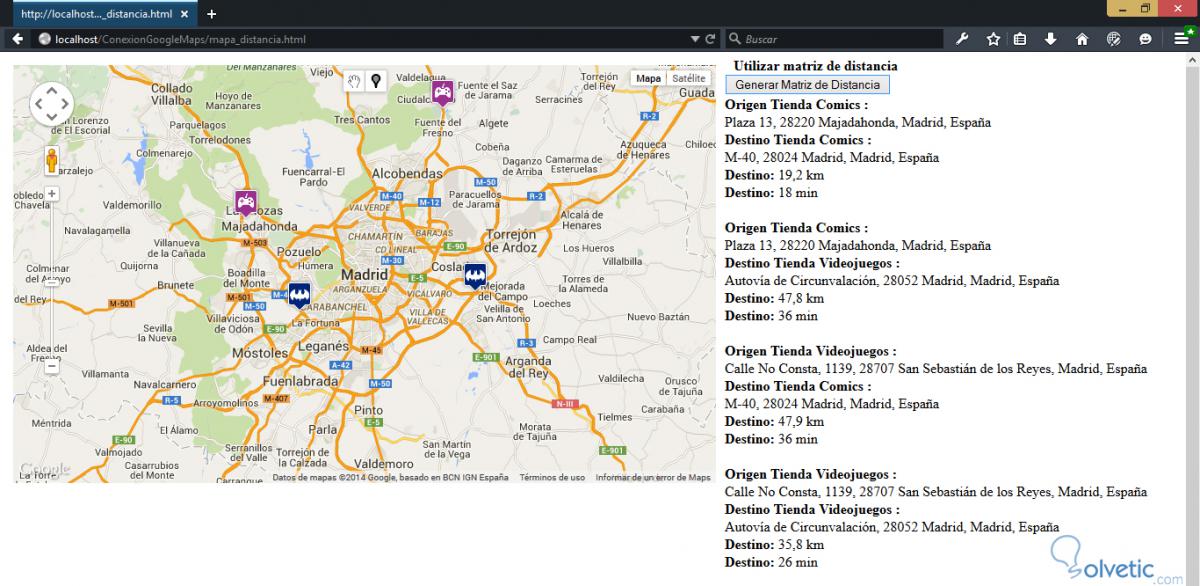Select the marker drawing tool on the map

[x=376, y=81]
